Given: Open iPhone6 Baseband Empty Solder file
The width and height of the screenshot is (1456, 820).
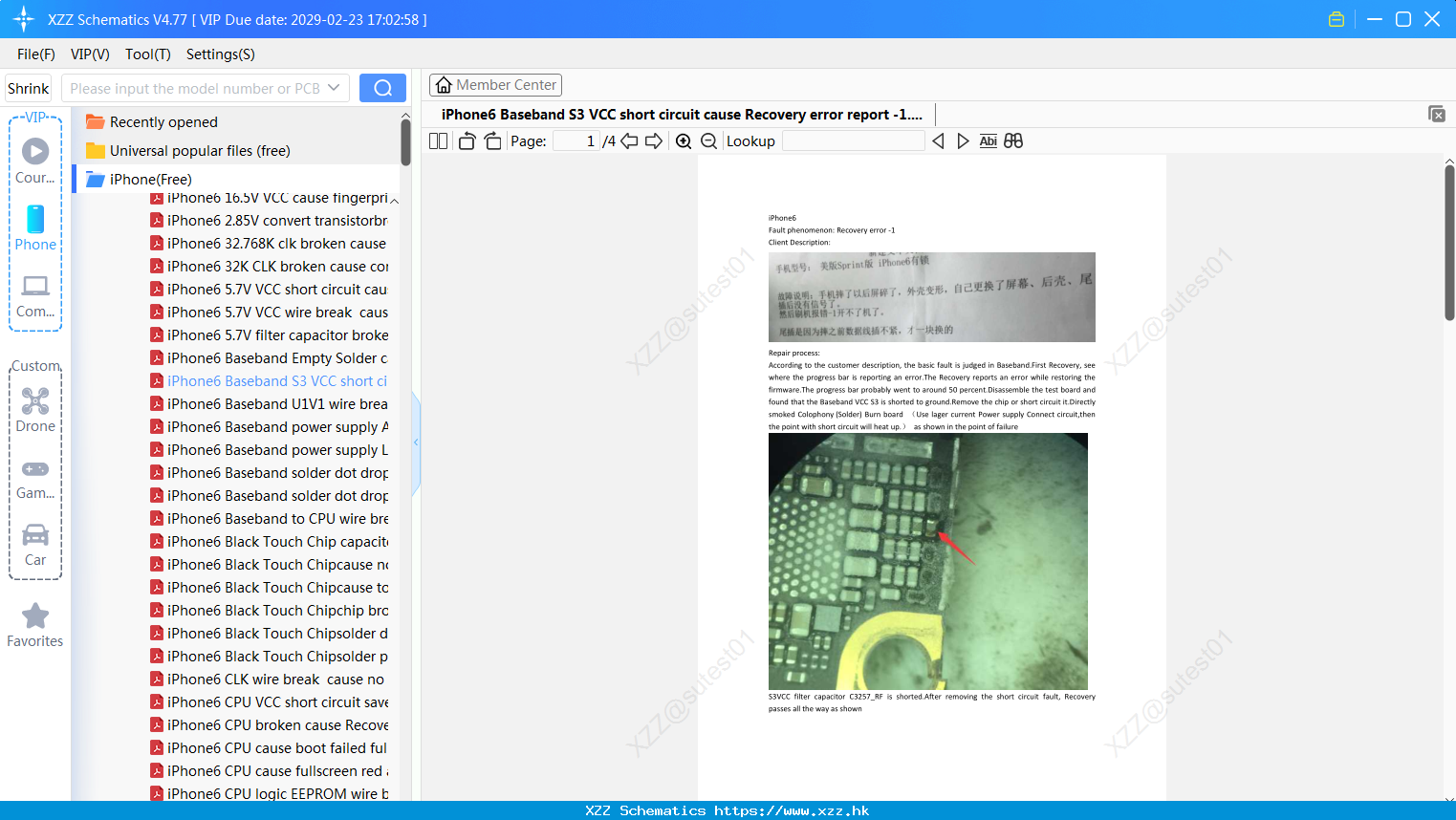Looking at the screenshot, I should pyautogui.click(x=269, y=358).
